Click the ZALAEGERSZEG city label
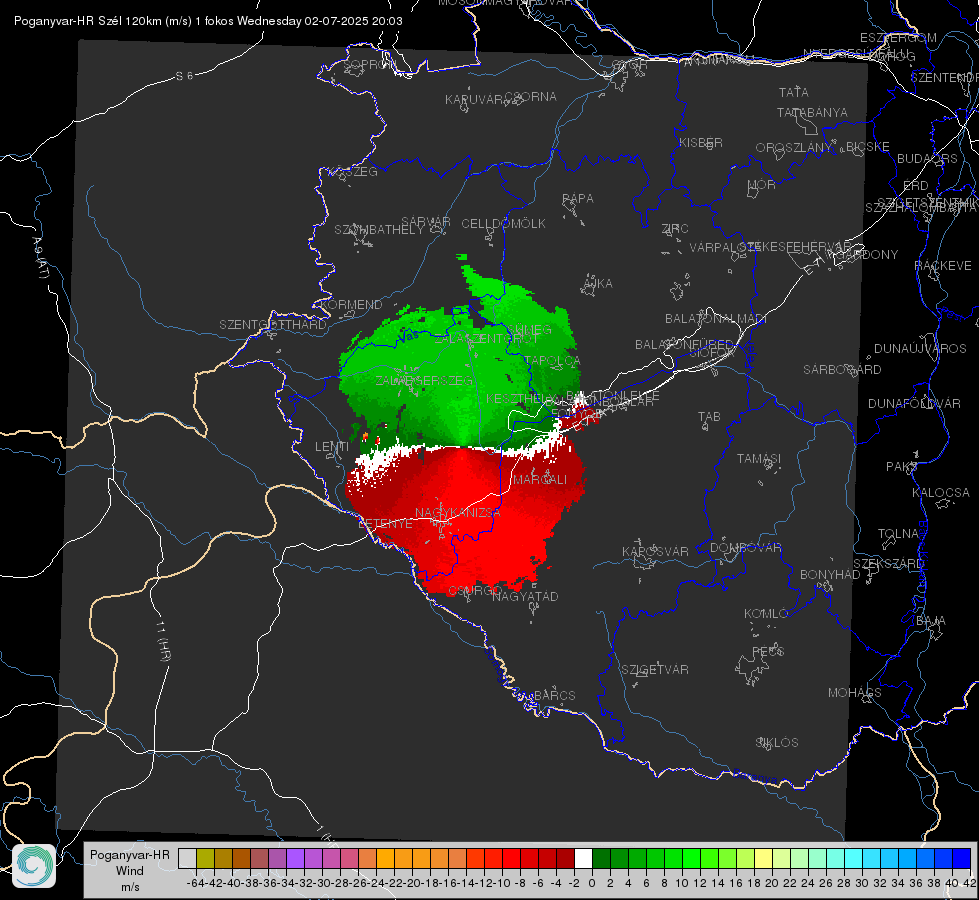 pyautogui.click(x=423, y=380)
